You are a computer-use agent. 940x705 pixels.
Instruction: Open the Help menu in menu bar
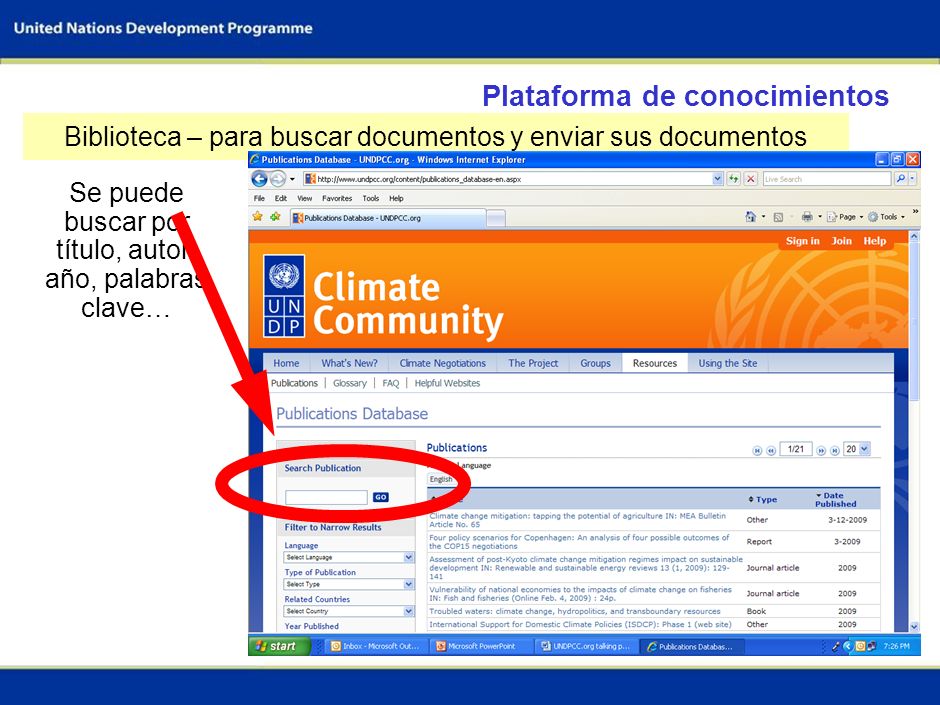[x=396, y=198]
